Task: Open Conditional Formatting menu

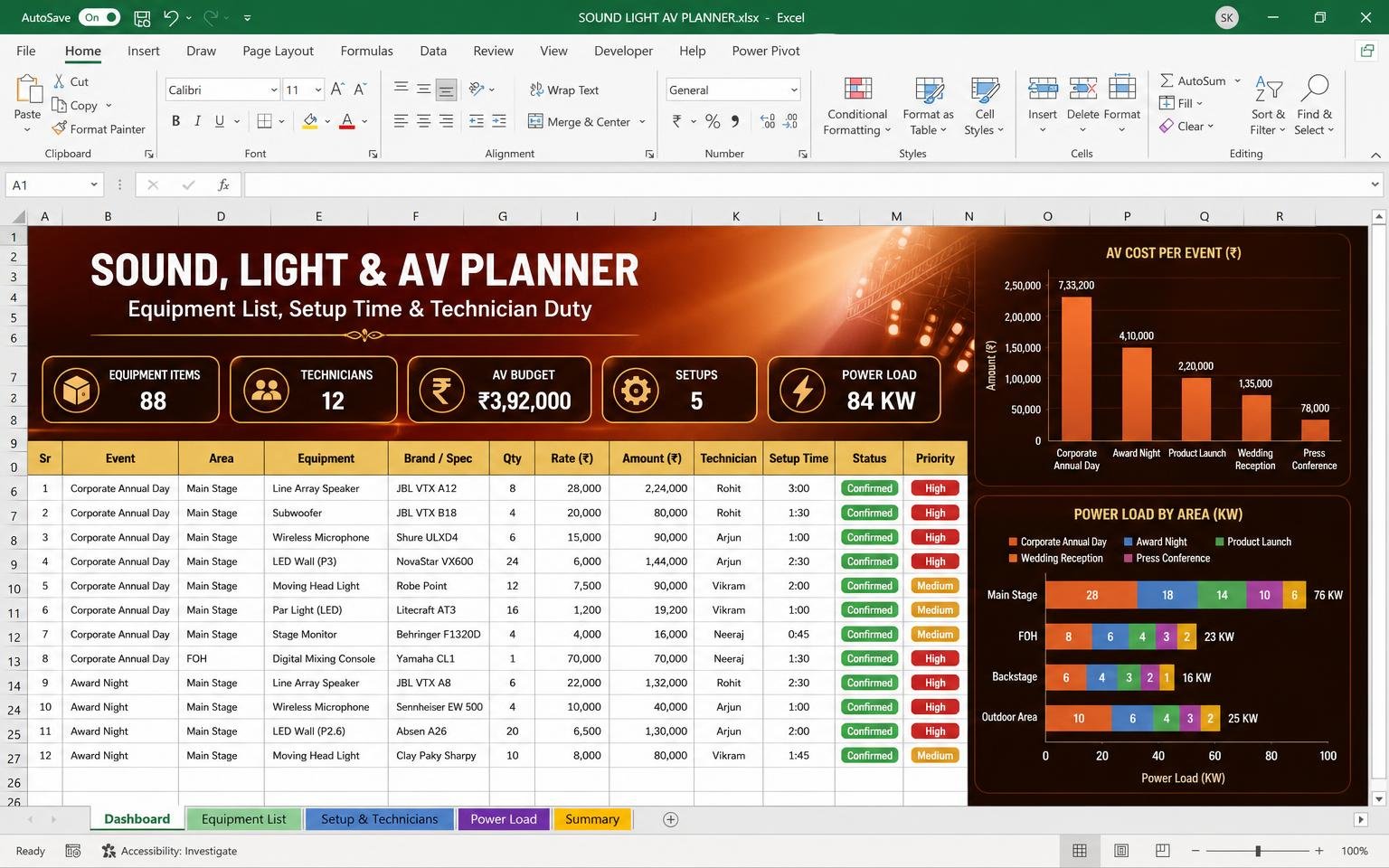Action: (857, 106)
